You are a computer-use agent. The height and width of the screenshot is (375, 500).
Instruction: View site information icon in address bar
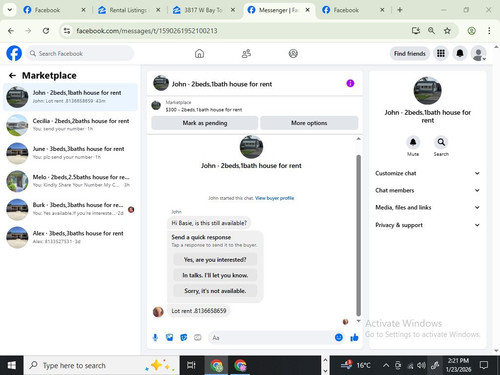pyautogui.click(x=67, y=31)
